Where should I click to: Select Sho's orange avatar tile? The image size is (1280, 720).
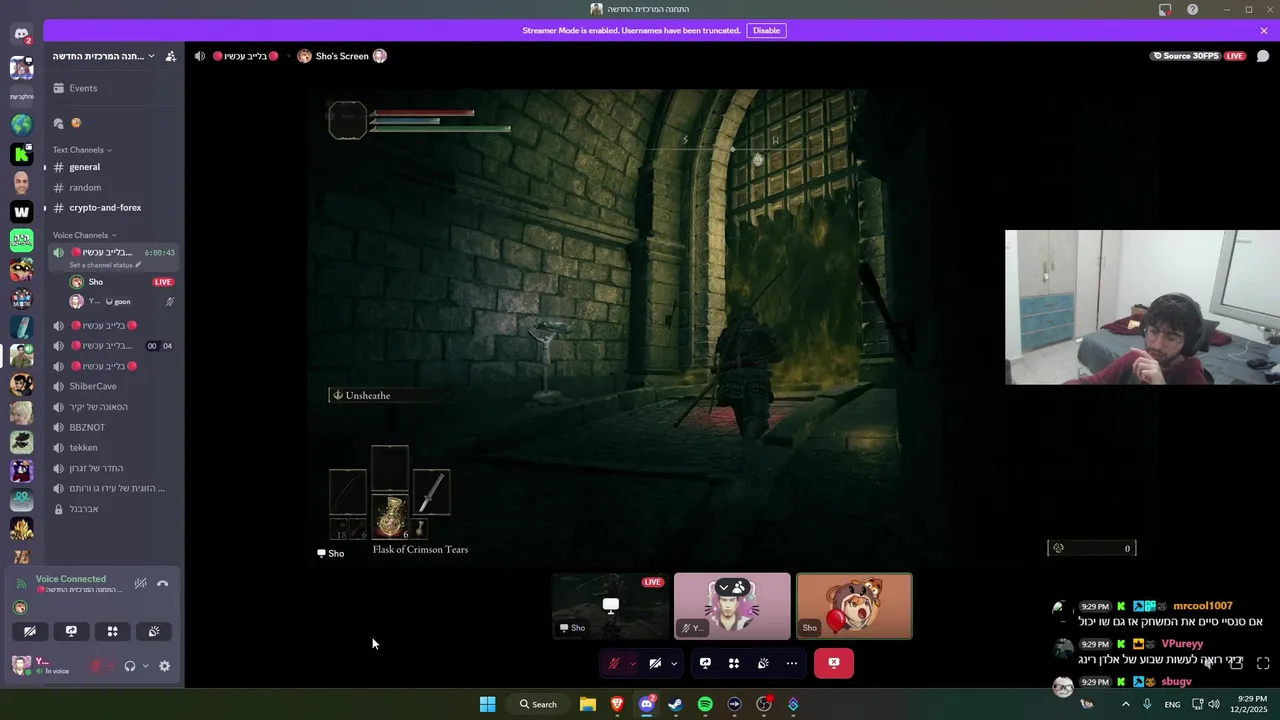pos(854,606)
